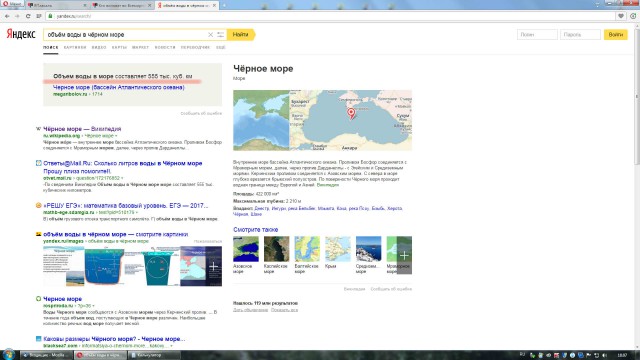Click the yellow Войти login button
640x360 pixels.
[616, 35]
